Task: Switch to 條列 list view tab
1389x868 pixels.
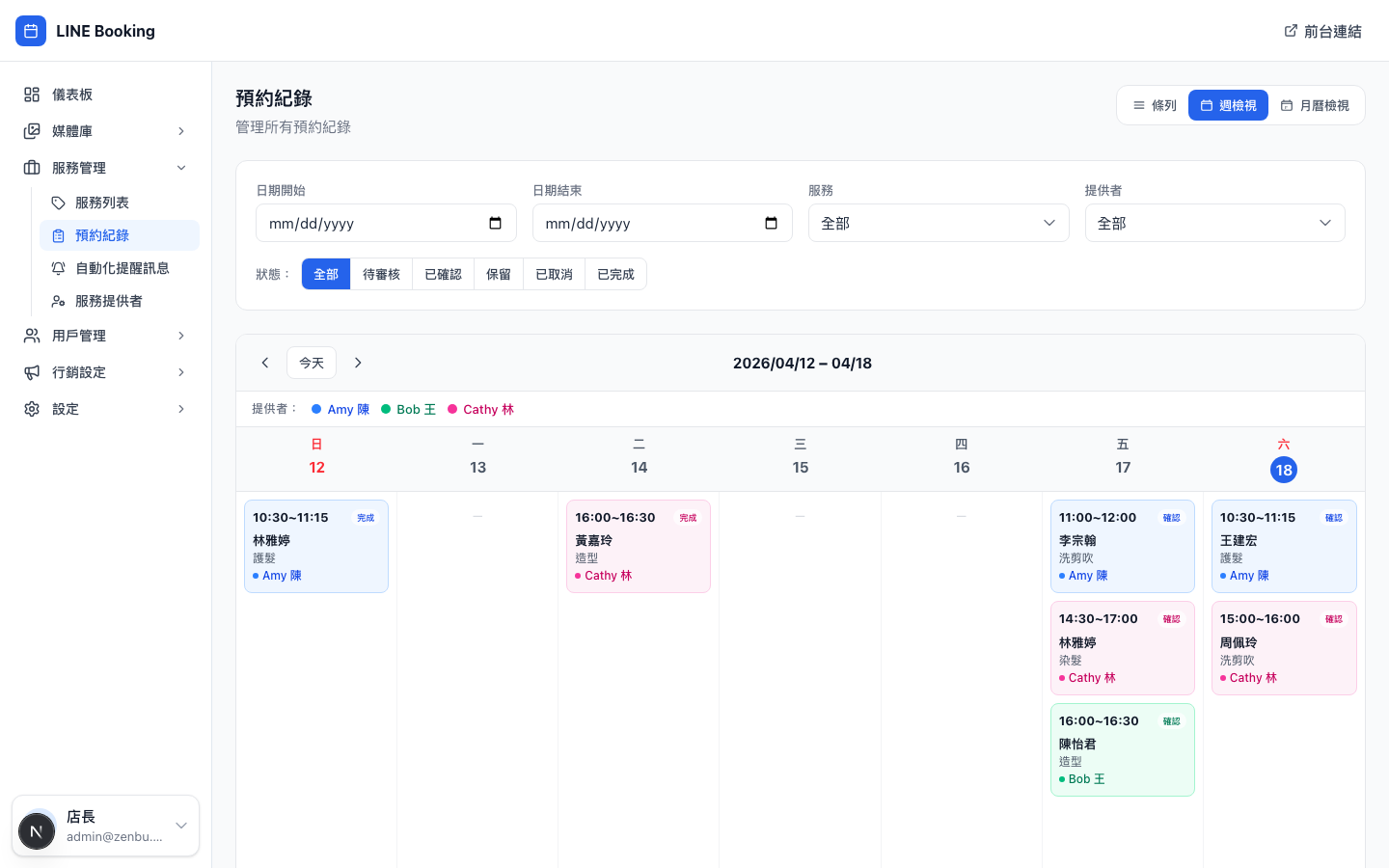Action: pos(1155,106)
